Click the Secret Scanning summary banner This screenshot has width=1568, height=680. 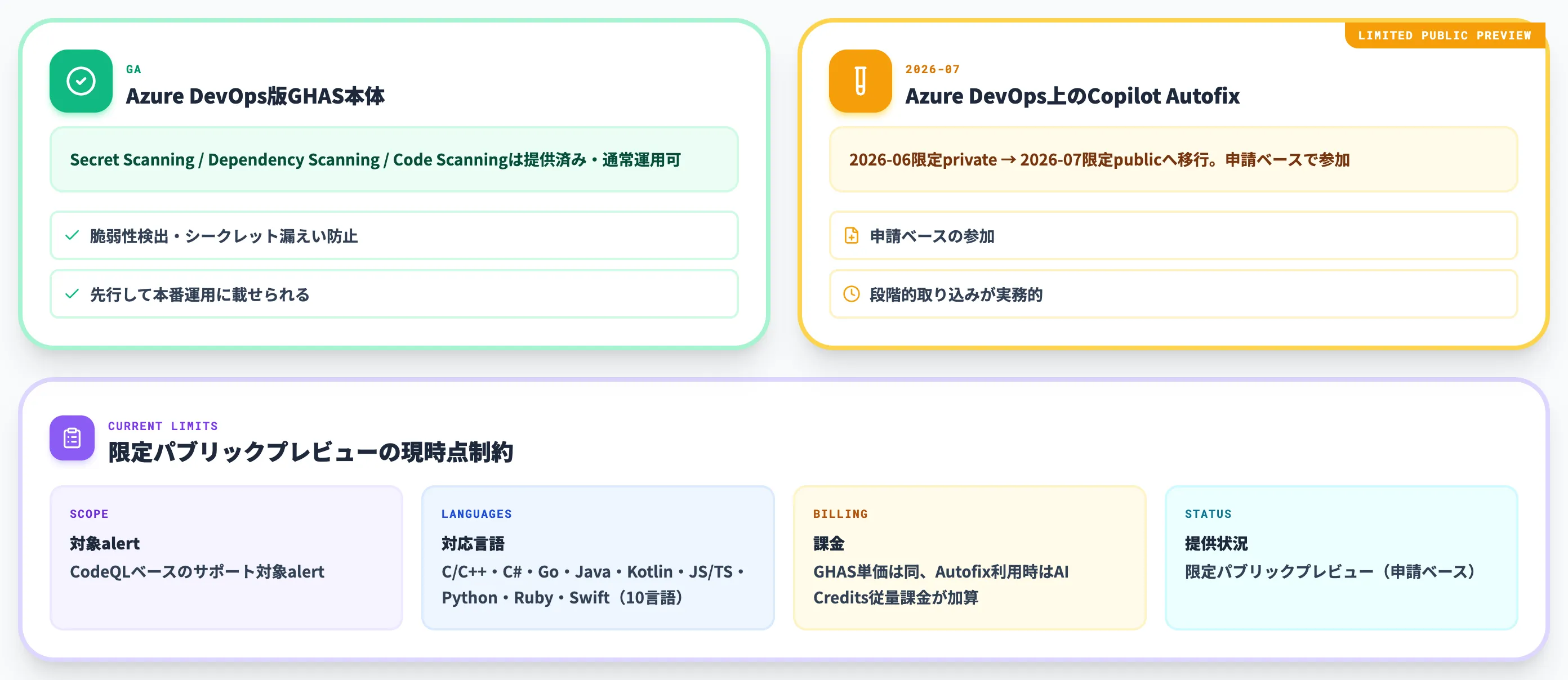394,159
